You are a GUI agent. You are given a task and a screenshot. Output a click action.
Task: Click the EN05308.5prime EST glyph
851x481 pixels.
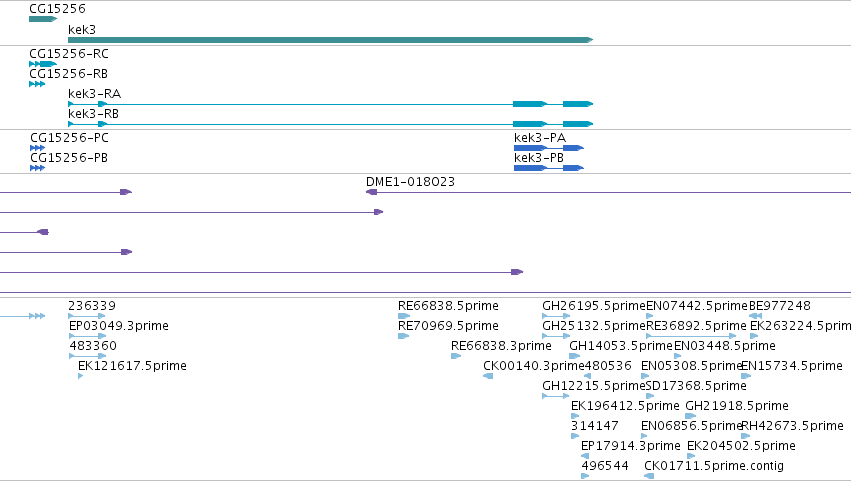(645, 376)
